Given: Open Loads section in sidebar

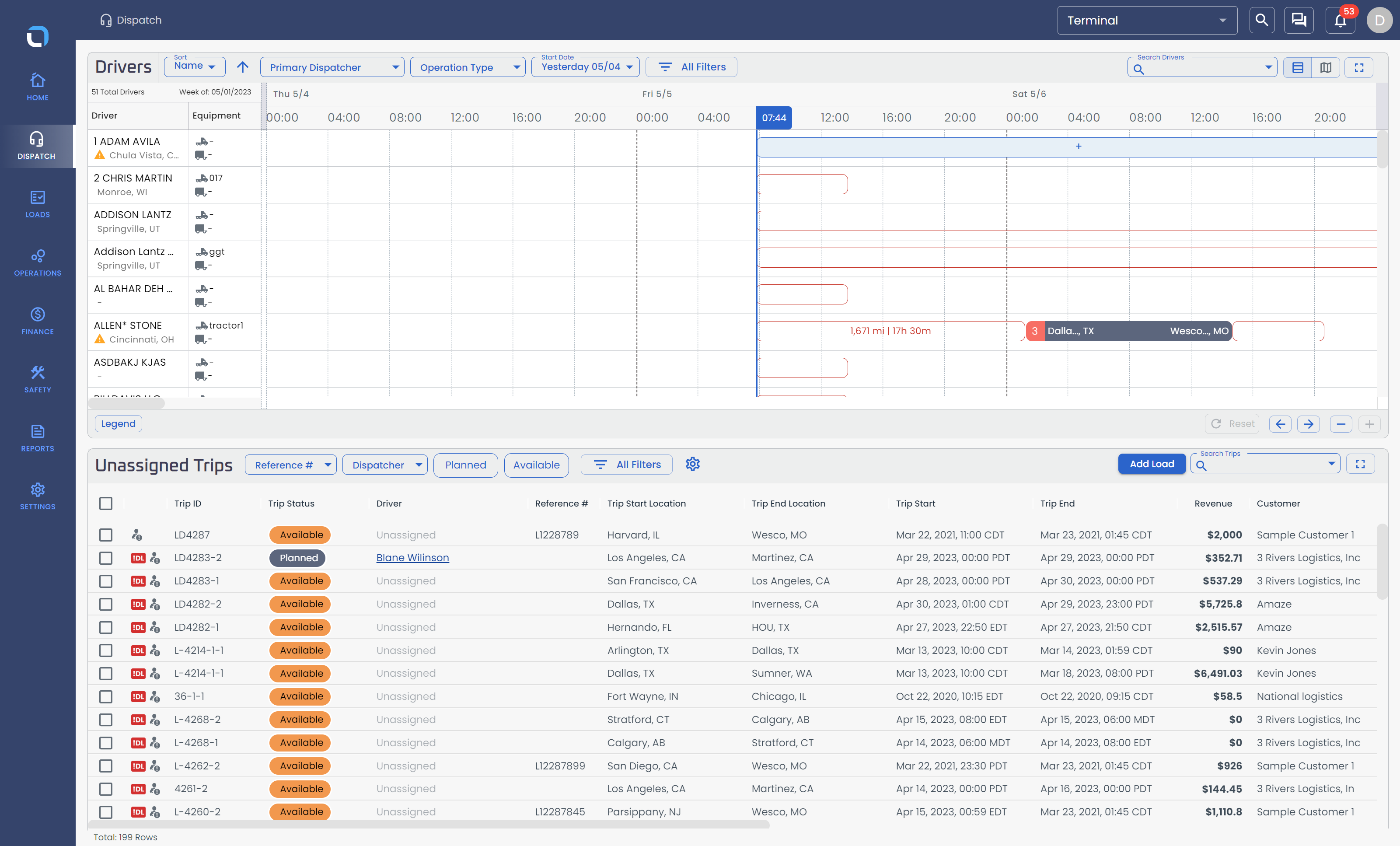Looking at the screenshot, I should pyautogui.click(x=38, y=204).
